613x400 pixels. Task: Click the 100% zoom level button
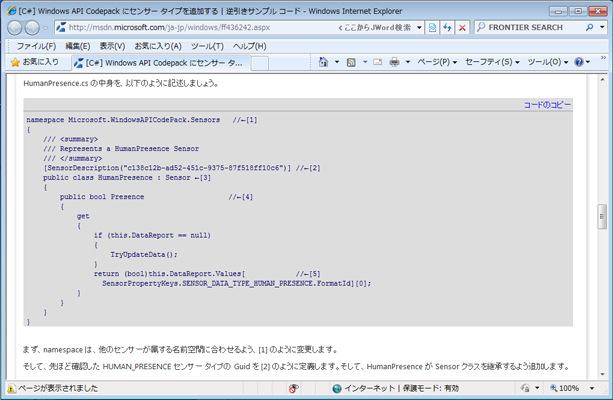[564, 388]
